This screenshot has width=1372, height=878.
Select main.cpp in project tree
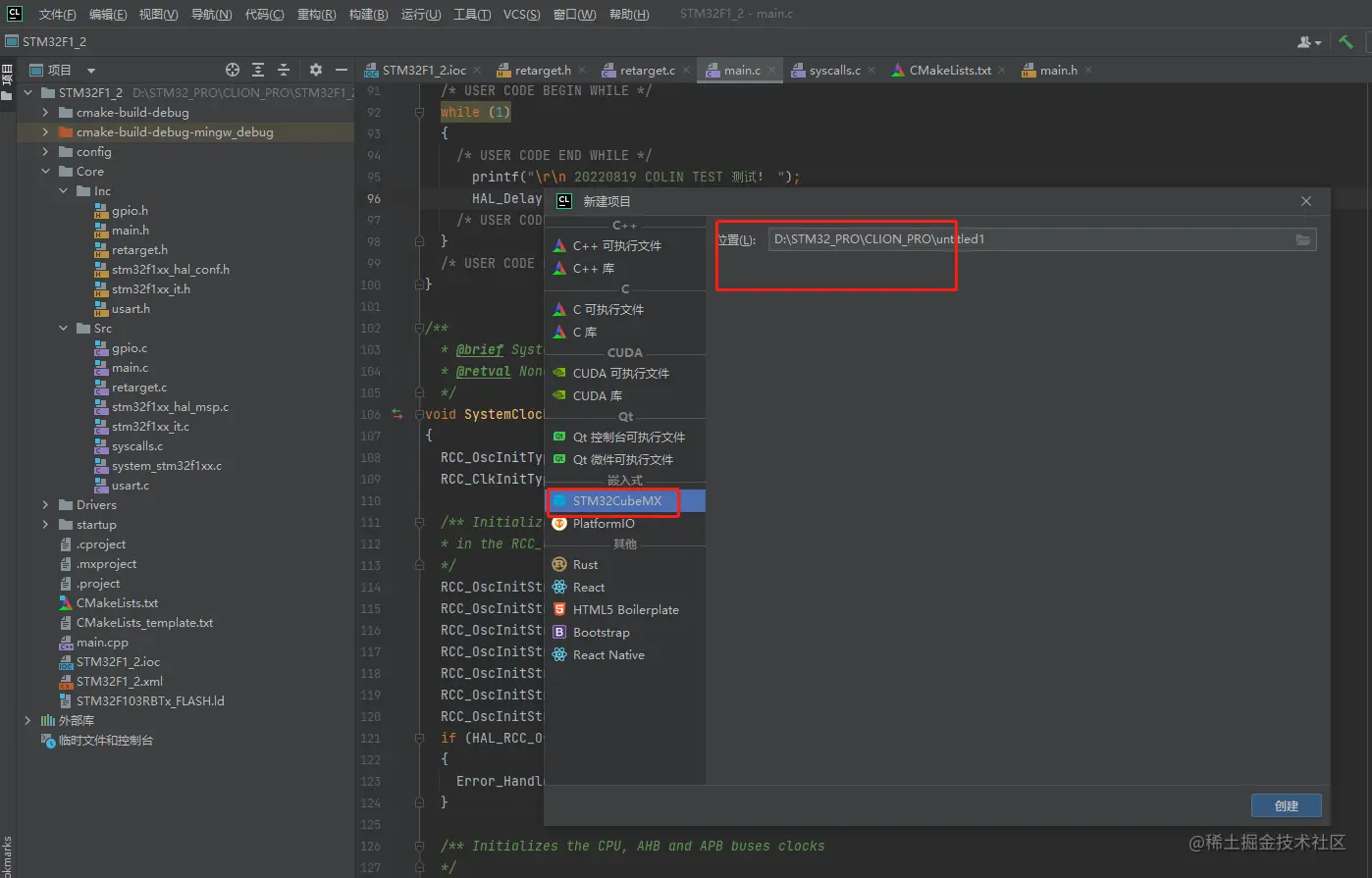(x=102, y=643)
